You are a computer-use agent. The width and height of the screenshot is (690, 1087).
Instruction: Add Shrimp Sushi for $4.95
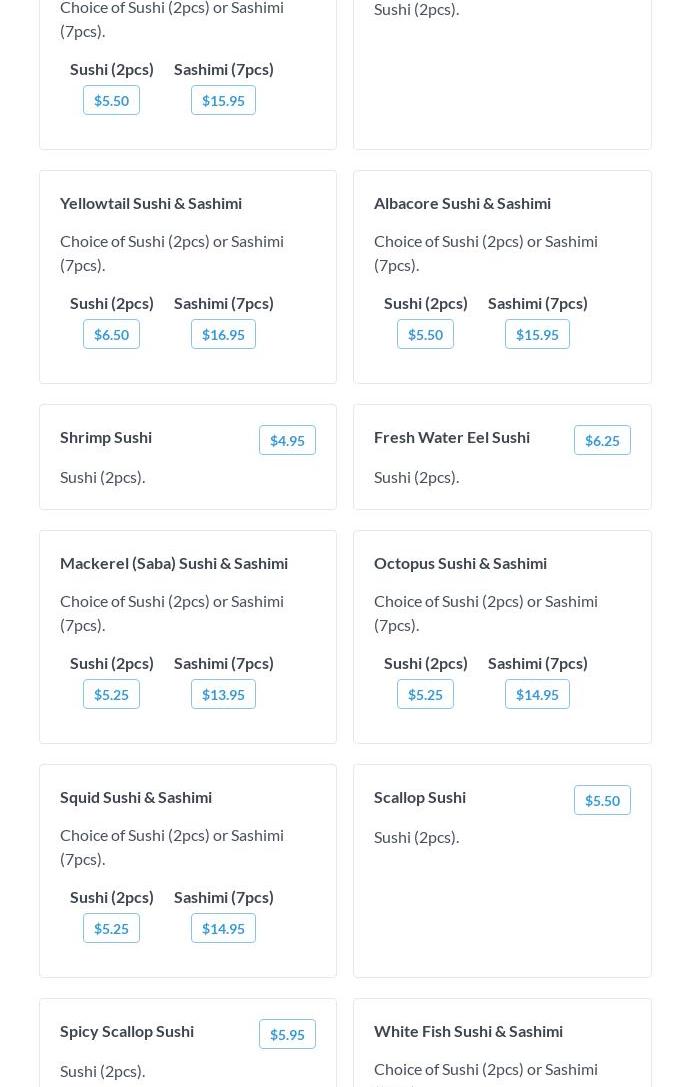[x=287, y=440]
